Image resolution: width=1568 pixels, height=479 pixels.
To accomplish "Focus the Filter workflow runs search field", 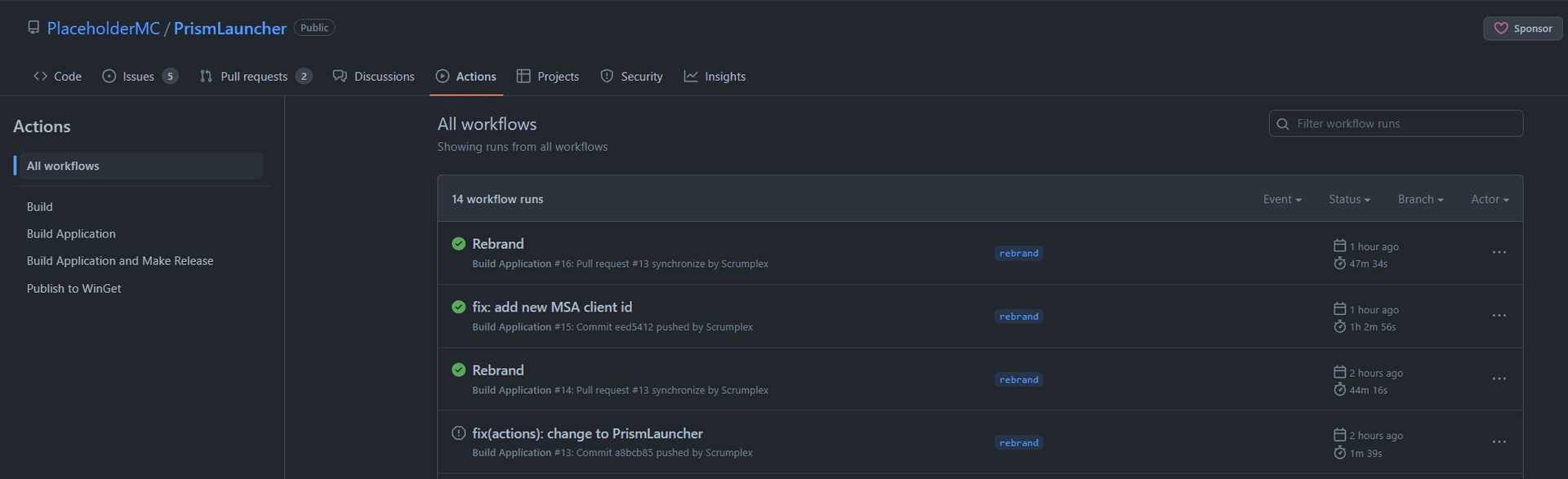I will [x=1396, y=124].
